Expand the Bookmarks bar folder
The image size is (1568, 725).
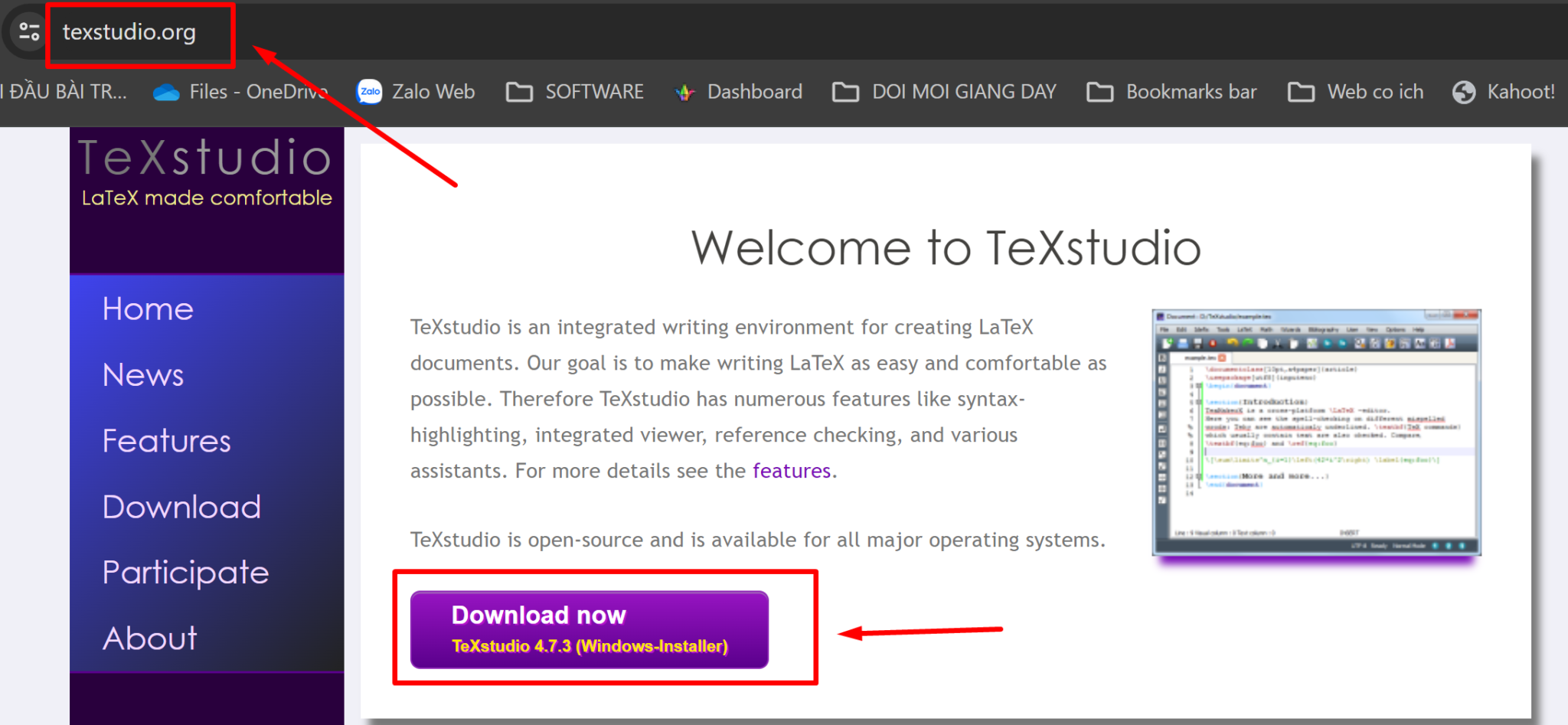1171,92
